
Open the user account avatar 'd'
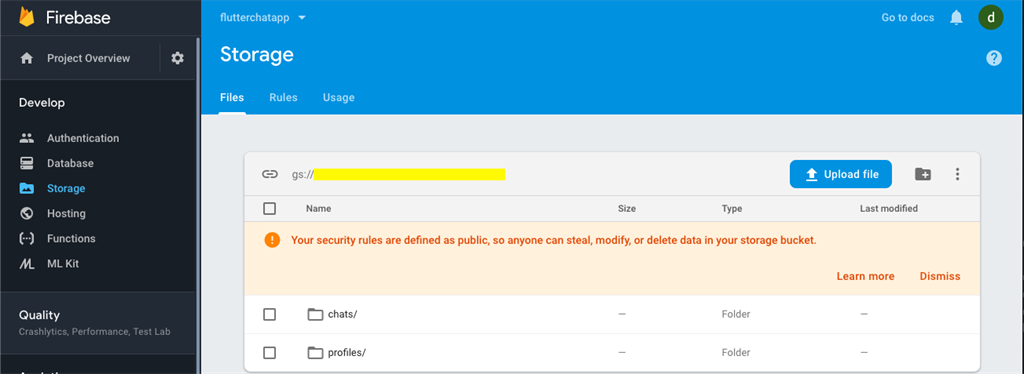pyautogui.click(x=991, y=18)
